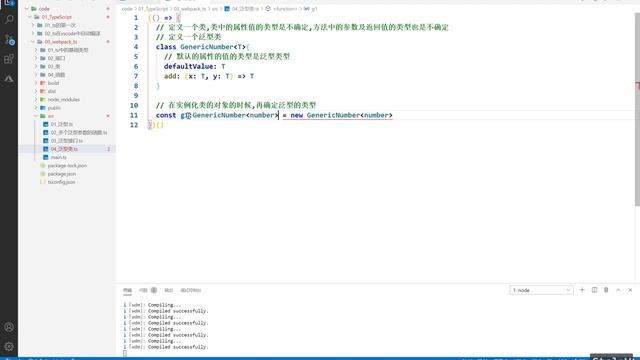Expand the public folder chevron
The image size is (640, 360).
click(x=36, y=108)
